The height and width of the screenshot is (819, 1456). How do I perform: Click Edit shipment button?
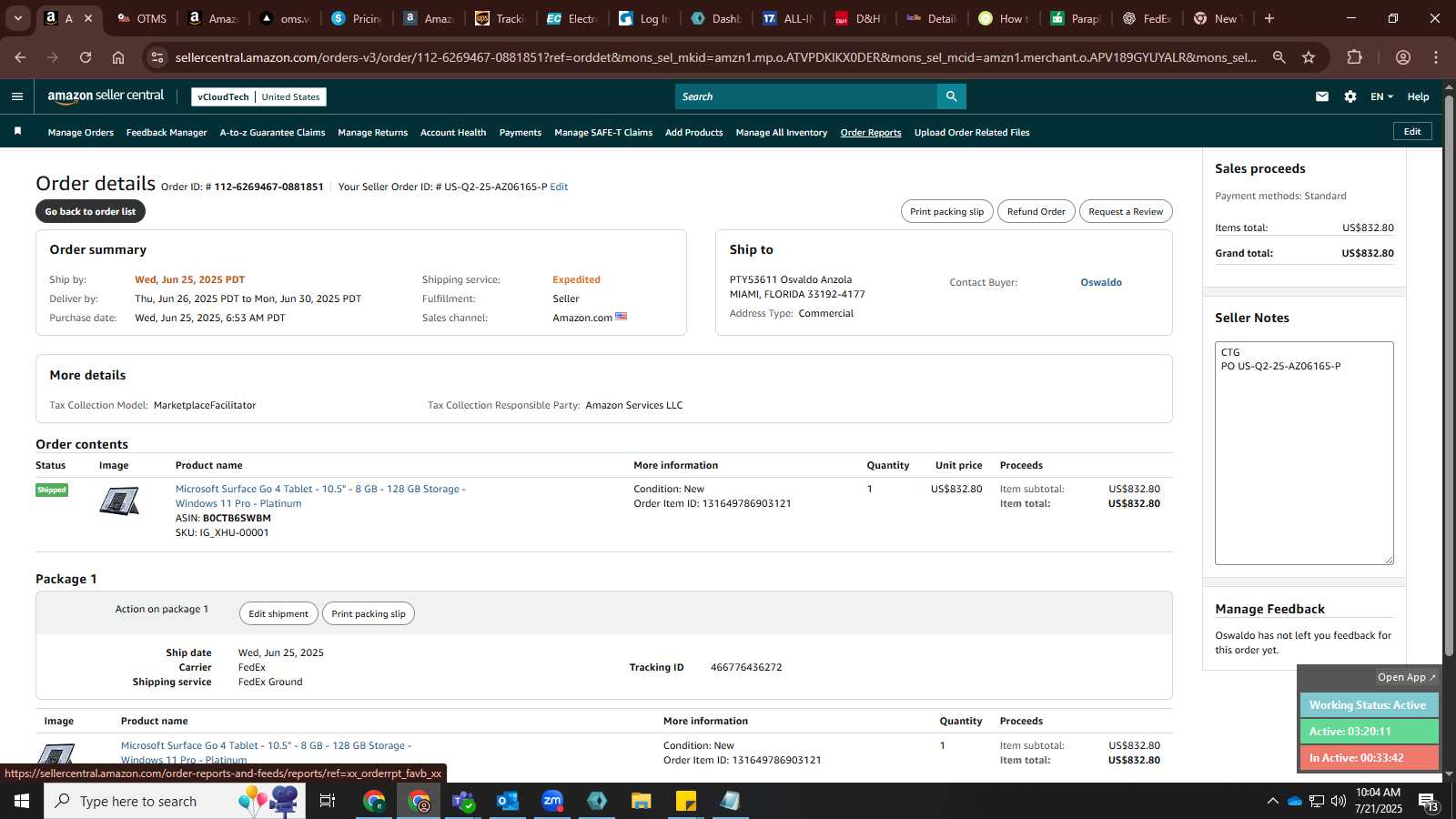pyautogui.click(x=278, y=613)
